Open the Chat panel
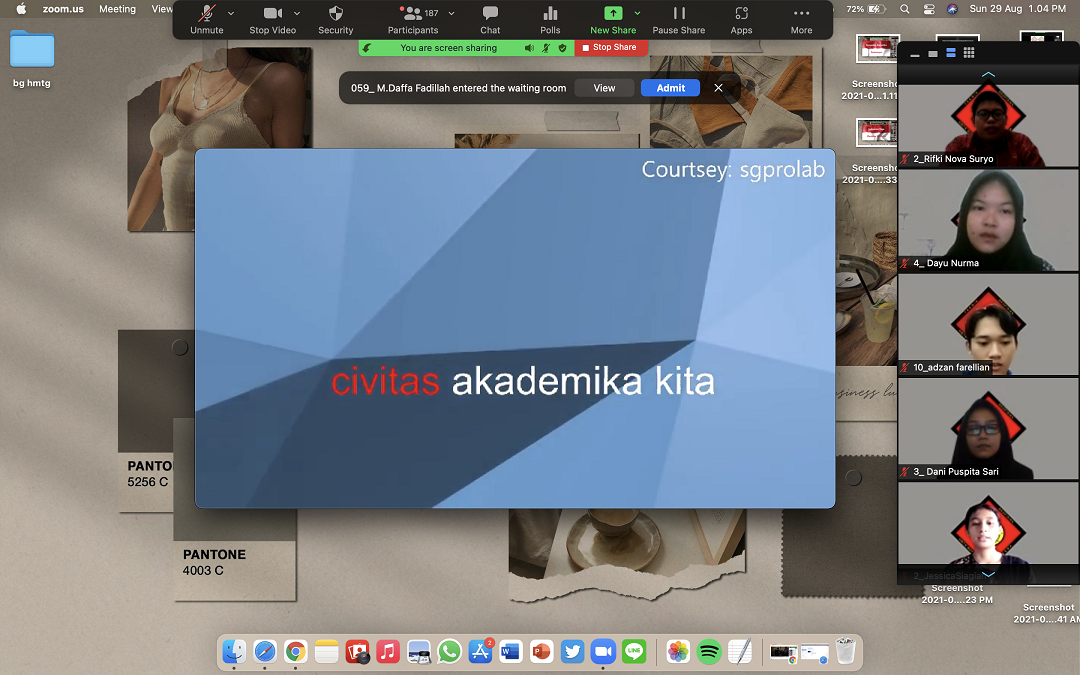1080x675 pixels. (490, 19)
